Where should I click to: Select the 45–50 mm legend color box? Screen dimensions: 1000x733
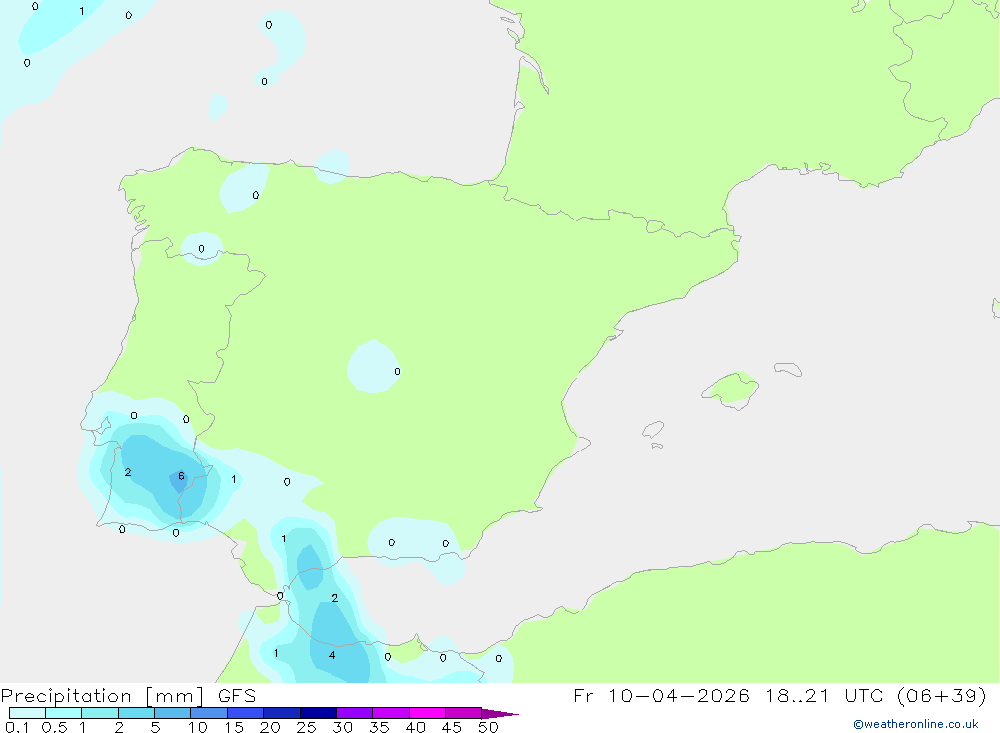464,713
